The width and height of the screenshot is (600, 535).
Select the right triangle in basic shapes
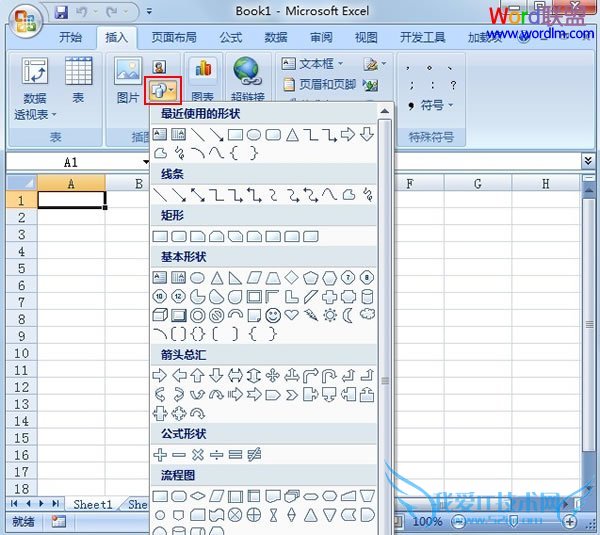[x=235, y=278]
